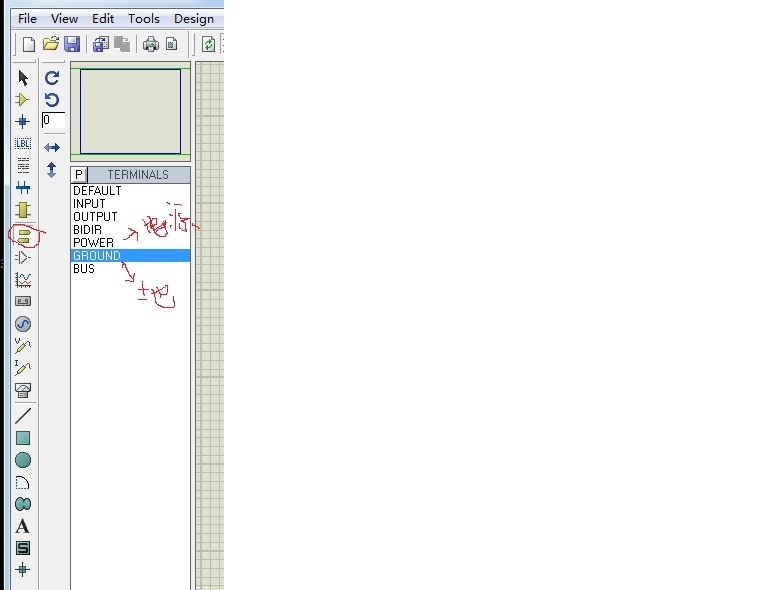Click the Set Area toolbar icon
768x590 pixels.
coord(171,44)
